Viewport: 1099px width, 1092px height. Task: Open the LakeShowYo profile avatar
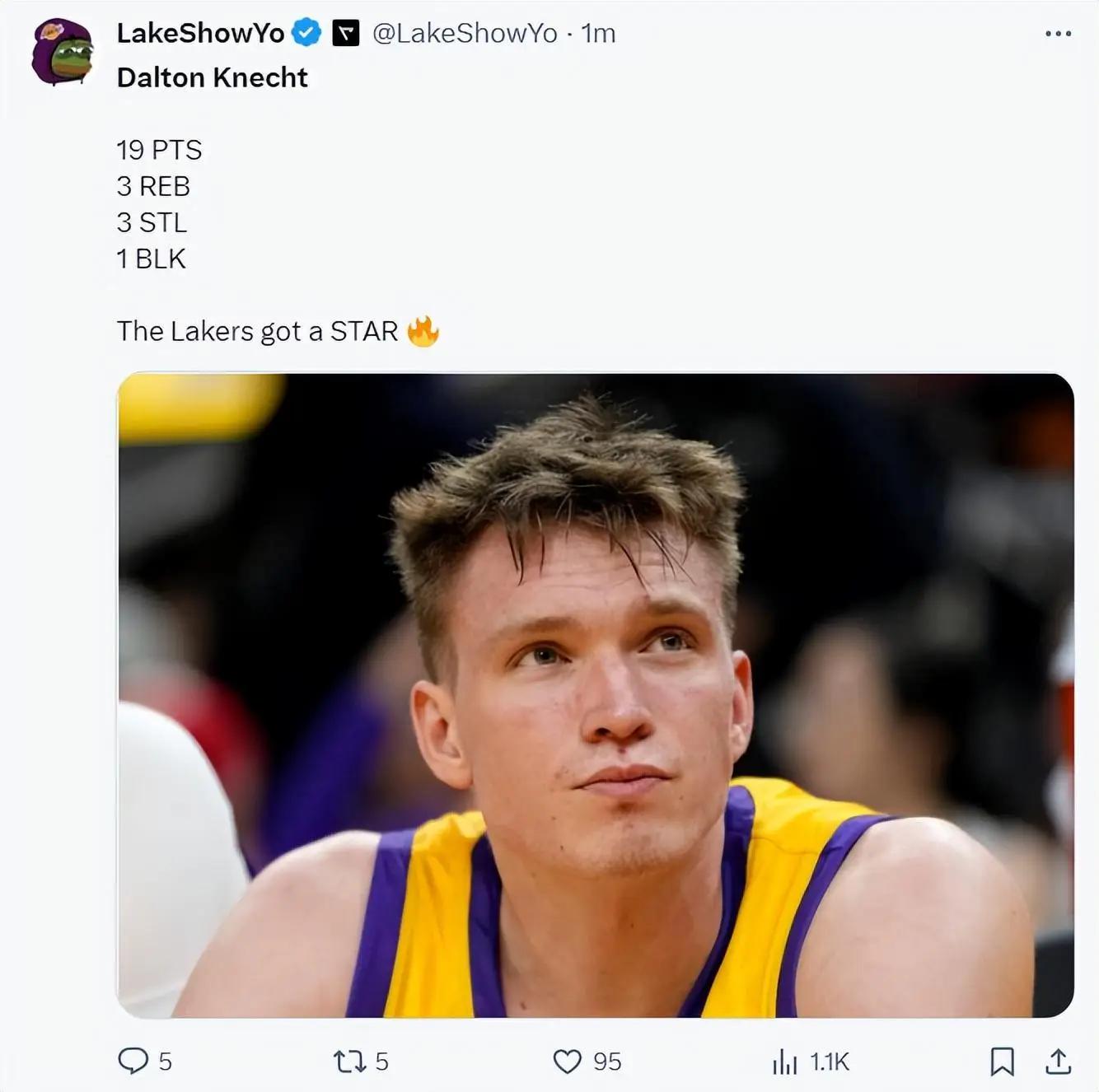pos(63,52)
